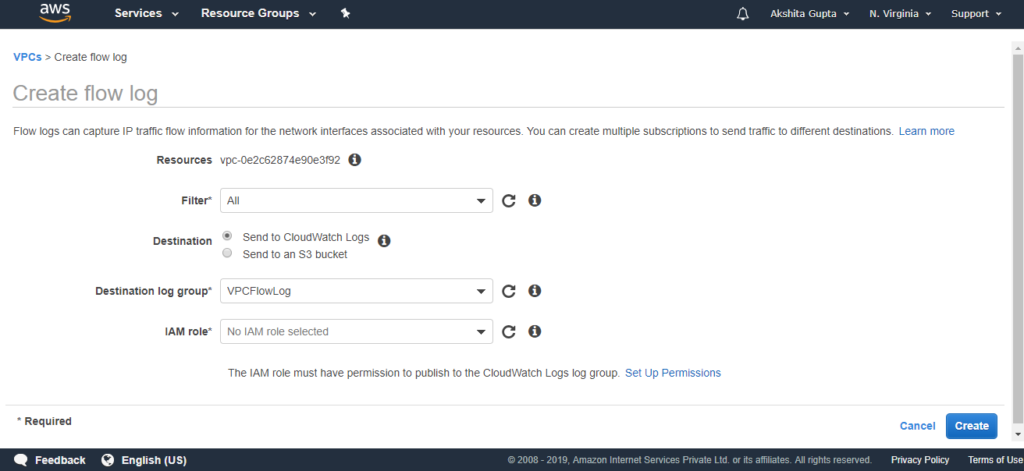Show the info icon beside Destination options
Viewport: 1024px width, 471px height.
pos(384,241)
